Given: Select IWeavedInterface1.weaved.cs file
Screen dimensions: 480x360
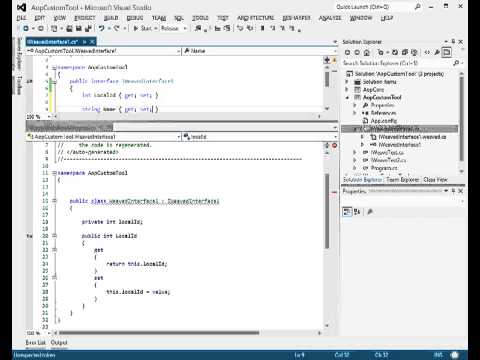Looking at the screenshot, I should click(412, 137).
